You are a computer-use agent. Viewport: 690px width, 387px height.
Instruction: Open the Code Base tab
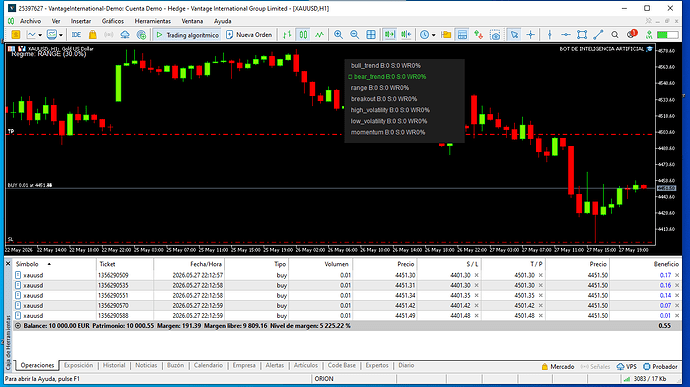[x=342, y=365]
